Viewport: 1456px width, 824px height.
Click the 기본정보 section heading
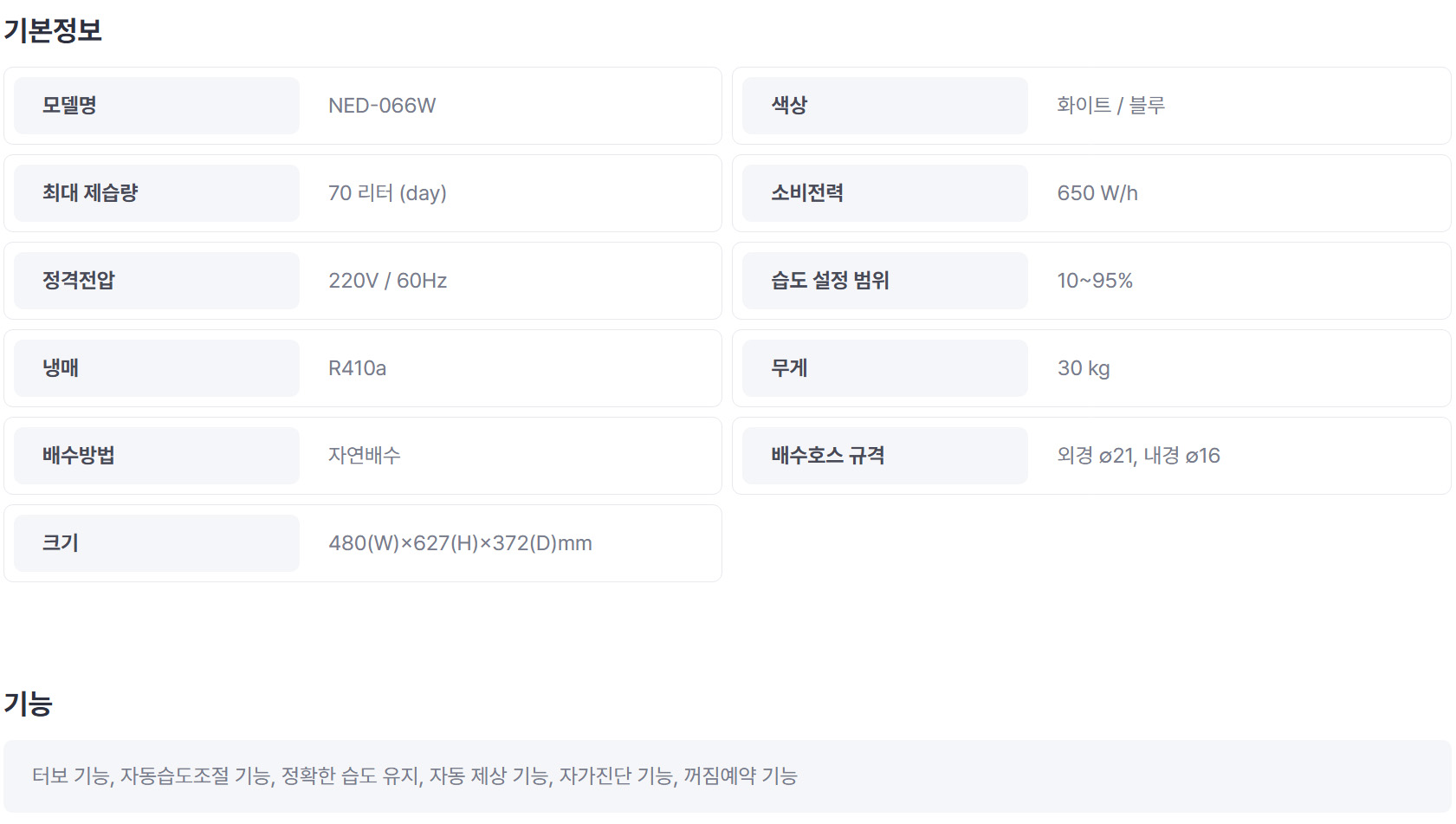pos(53,30)
